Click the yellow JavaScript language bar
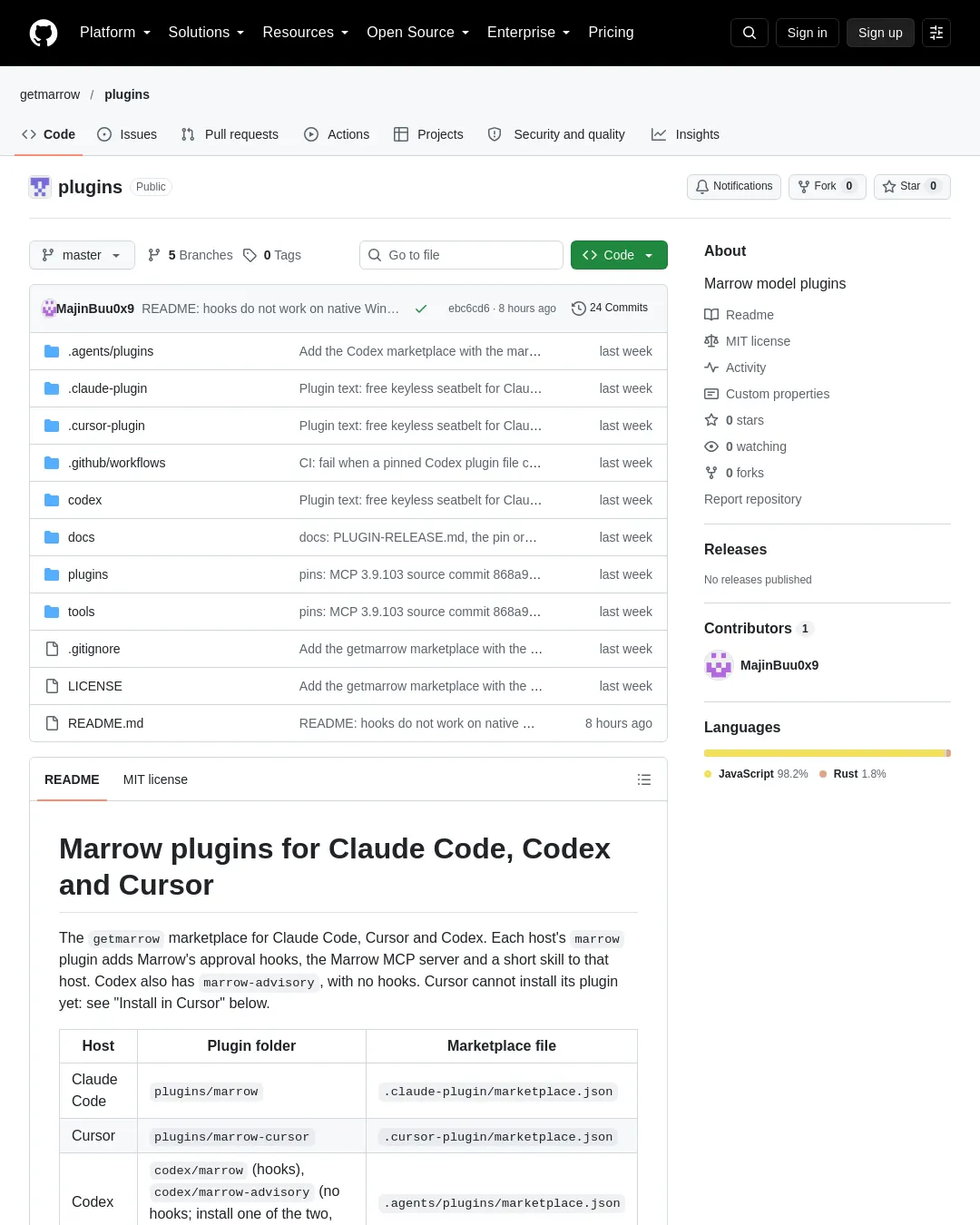 (x=825, y=753)
